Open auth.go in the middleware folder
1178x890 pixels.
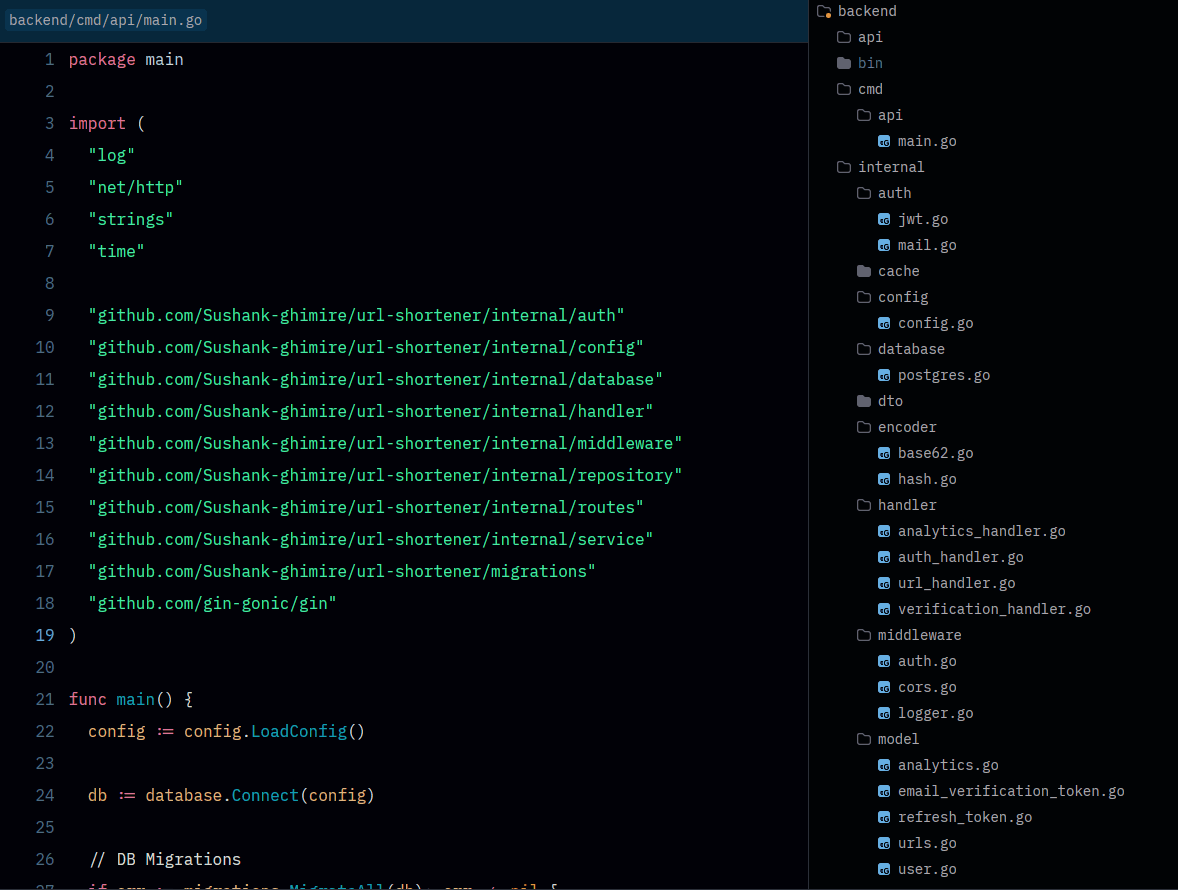(x=927, y=662)
